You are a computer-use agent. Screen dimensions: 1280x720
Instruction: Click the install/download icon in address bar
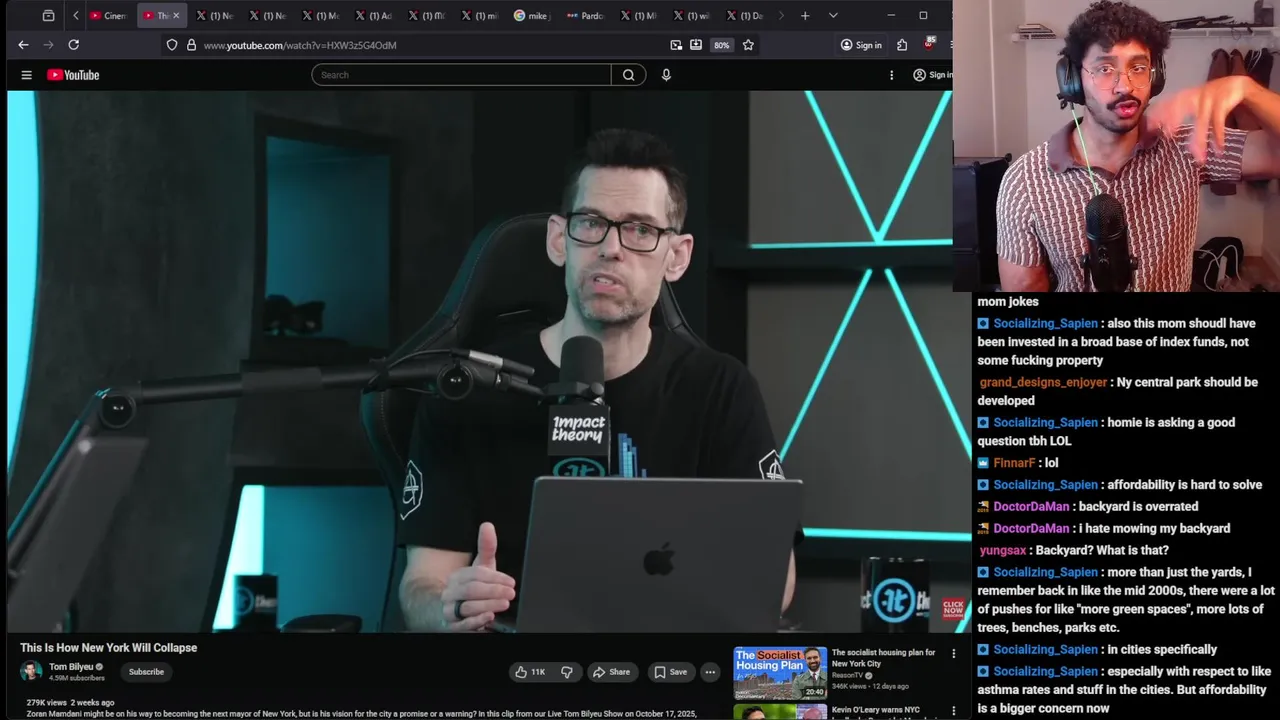click(x=696, y=45)
